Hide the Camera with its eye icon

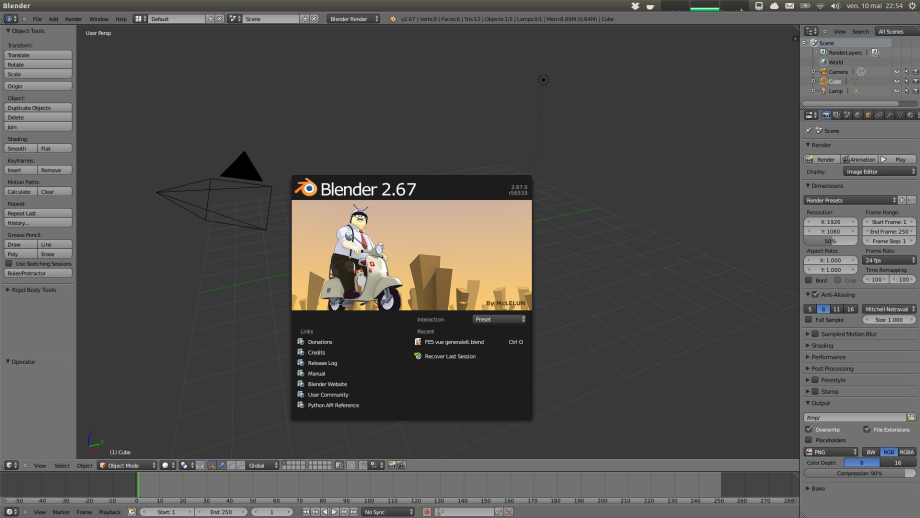click(896, 72)
